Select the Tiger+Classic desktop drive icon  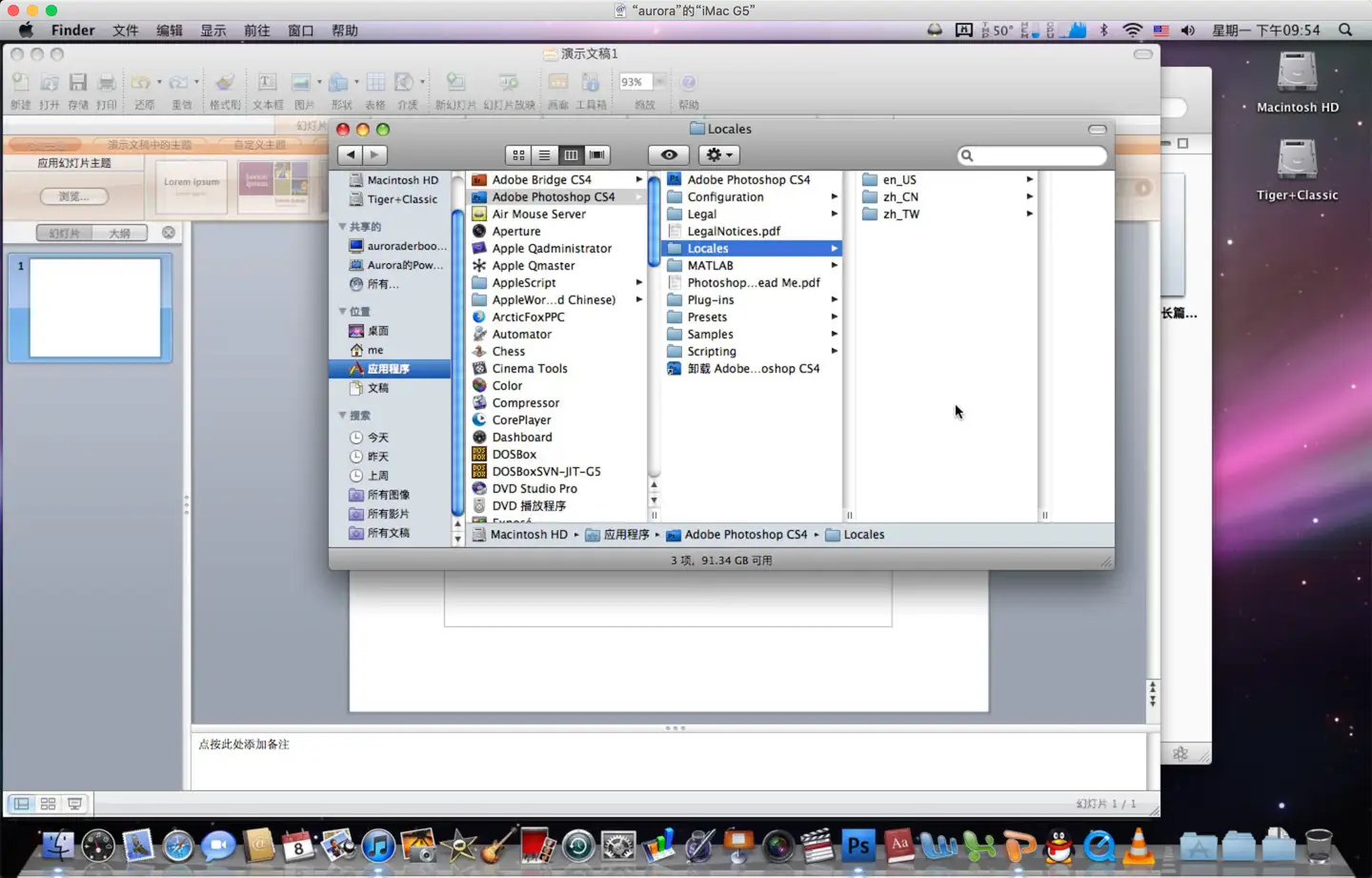[x=1297, y=160]
